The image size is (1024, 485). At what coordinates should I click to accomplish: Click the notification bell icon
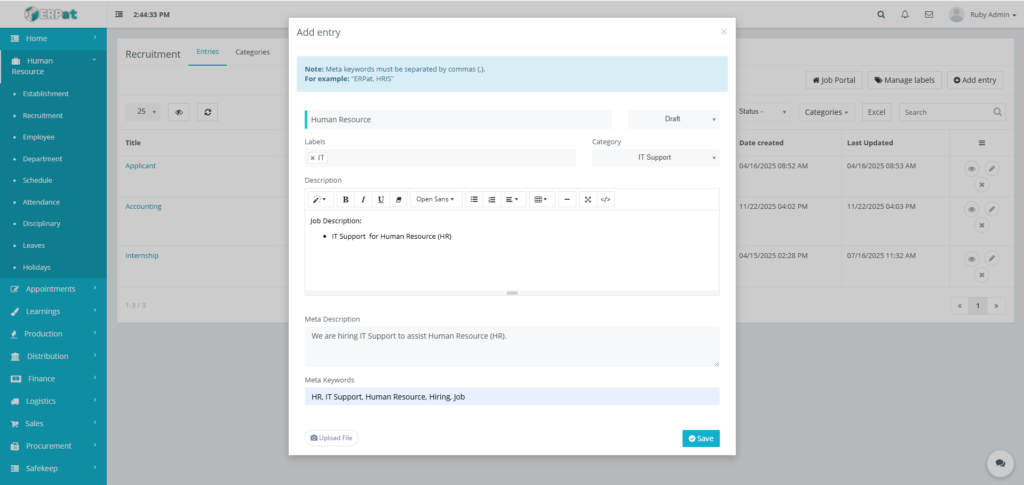[905, 15]
